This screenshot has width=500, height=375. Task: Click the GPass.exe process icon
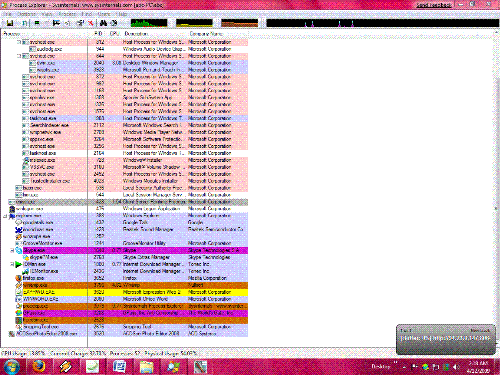pos(19,313)
